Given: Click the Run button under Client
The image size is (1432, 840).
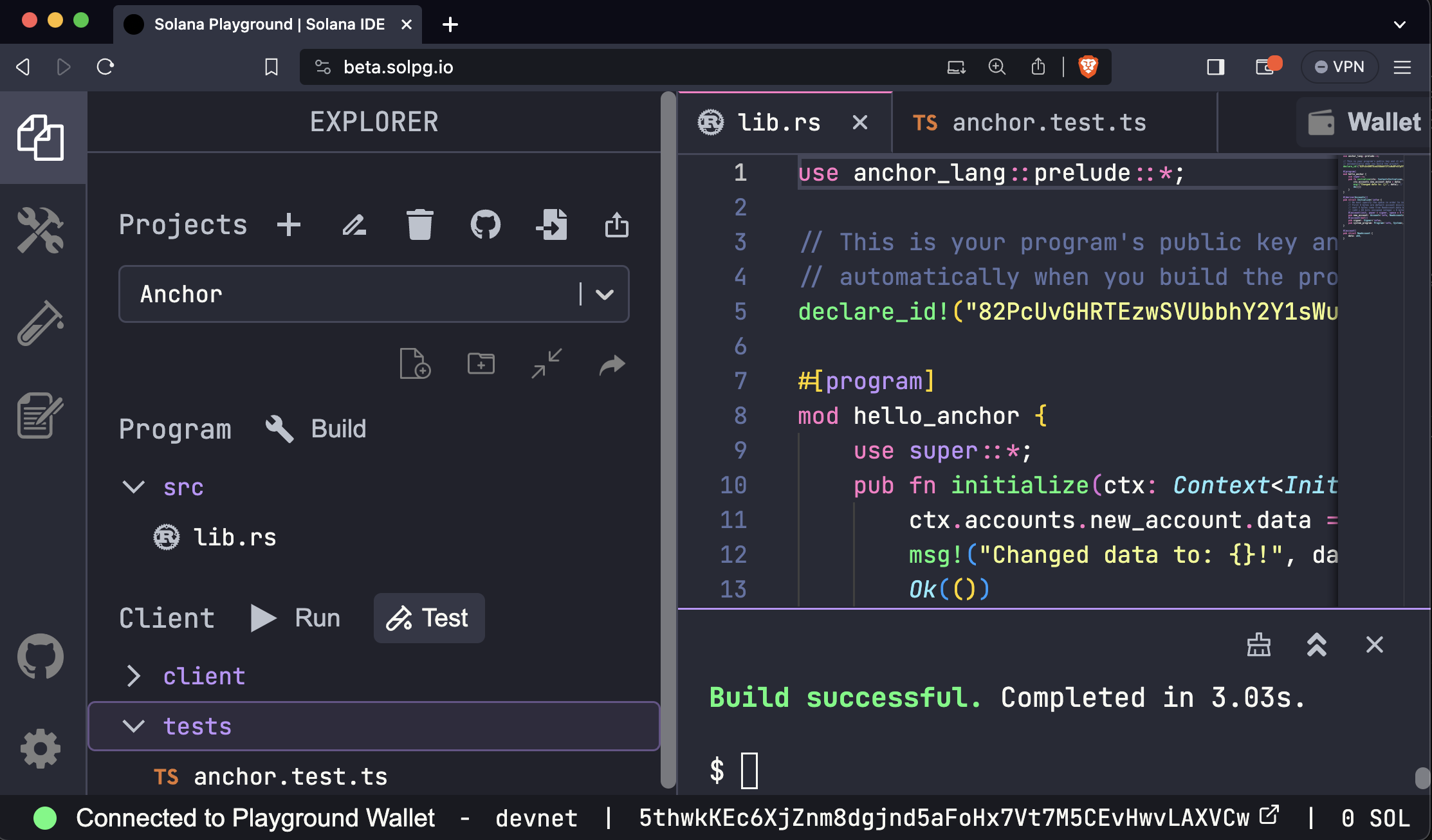Looking at the screenshot, I should [x=295, y=617].
